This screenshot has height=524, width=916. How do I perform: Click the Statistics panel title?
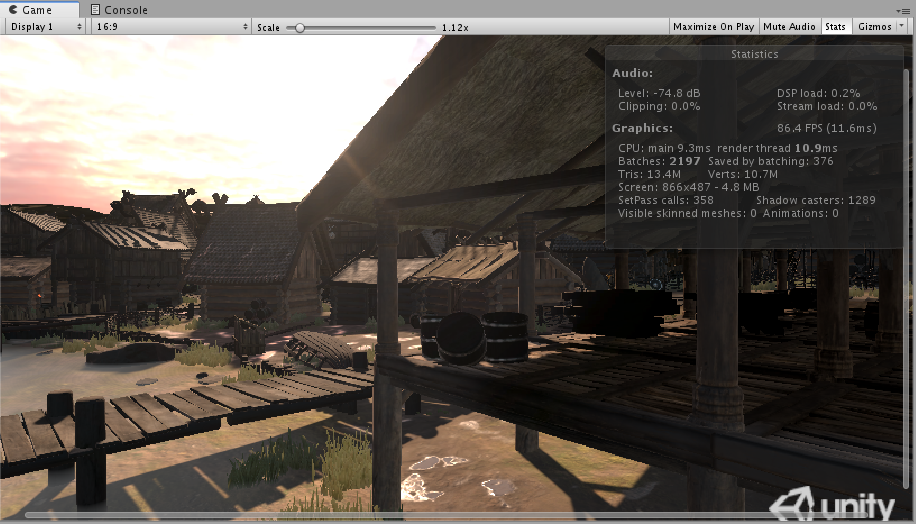[x=754, y=54]
